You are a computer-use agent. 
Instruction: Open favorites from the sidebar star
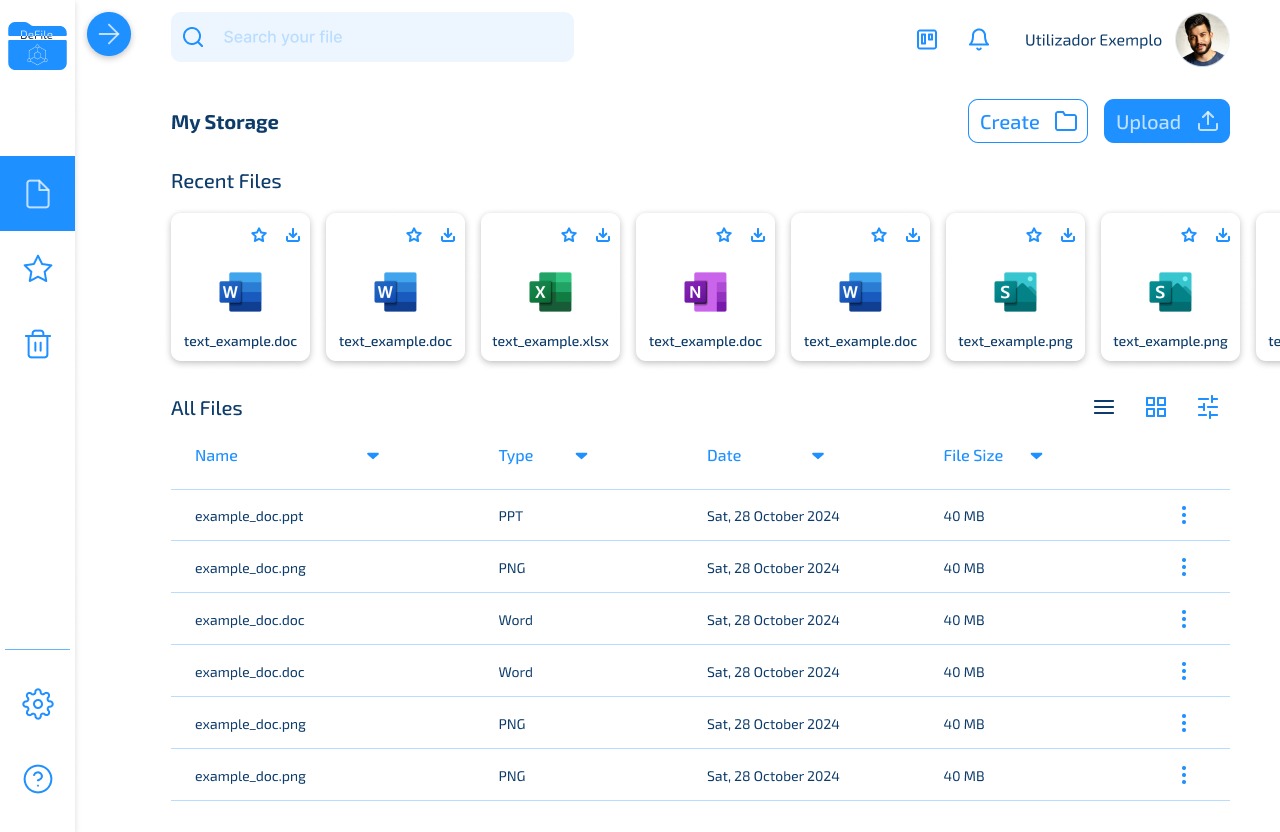(37, 269)
